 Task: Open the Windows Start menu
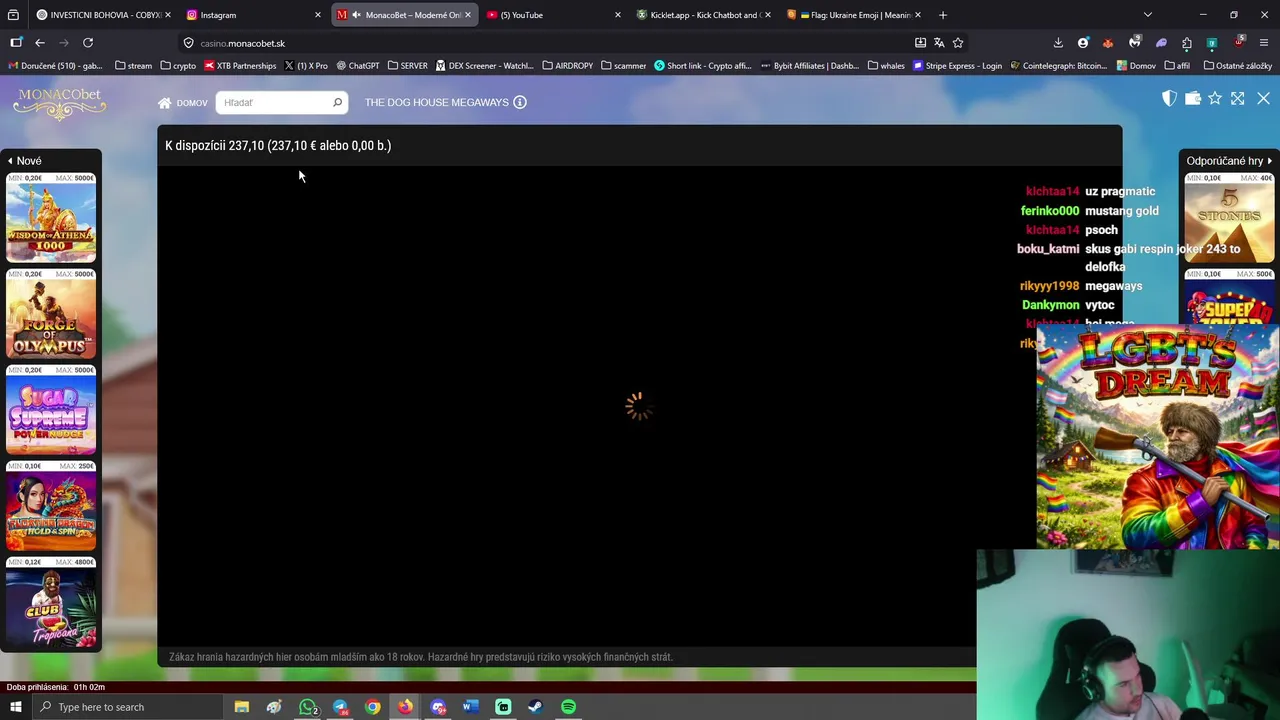[x=15, y=707]
